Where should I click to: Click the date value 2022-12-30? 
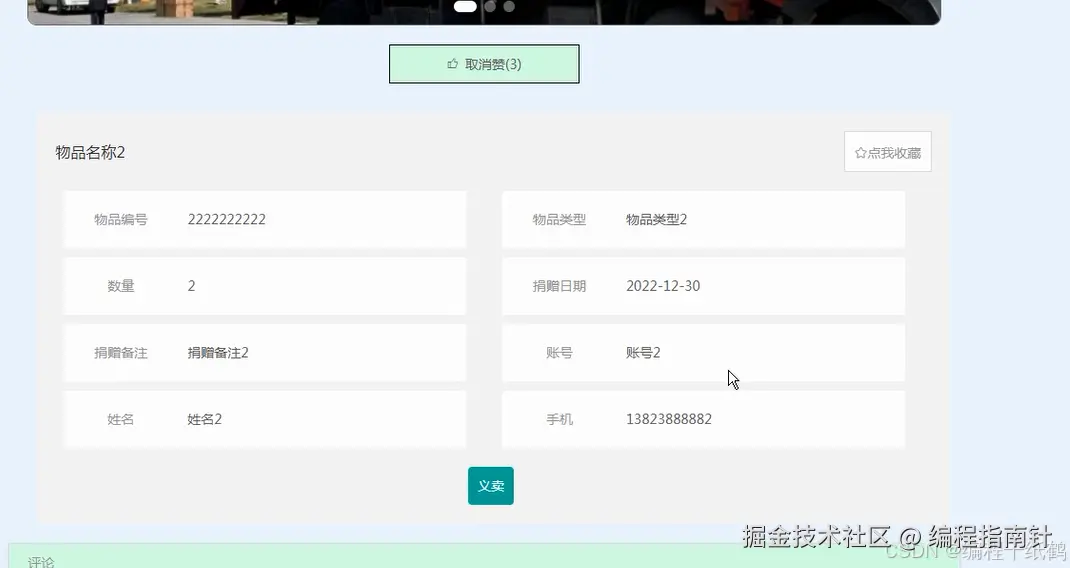coord(663,286)
